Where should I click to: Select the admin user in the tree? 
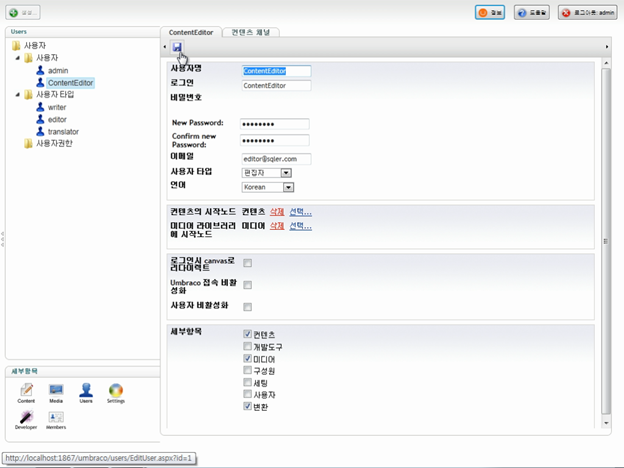click(58, 70)
